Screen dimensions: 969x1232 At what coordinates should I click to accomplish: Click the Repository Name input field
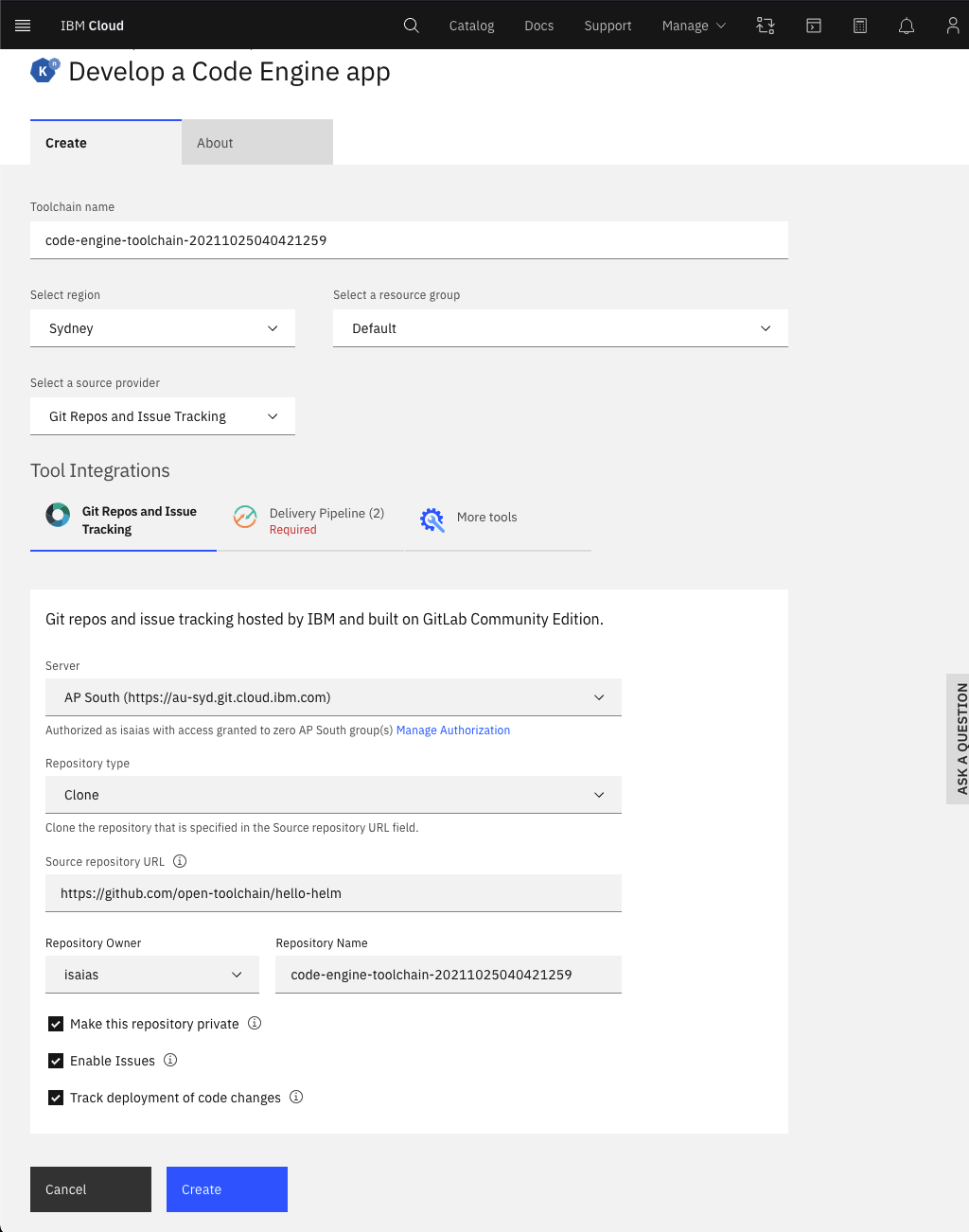pos(449,975)
